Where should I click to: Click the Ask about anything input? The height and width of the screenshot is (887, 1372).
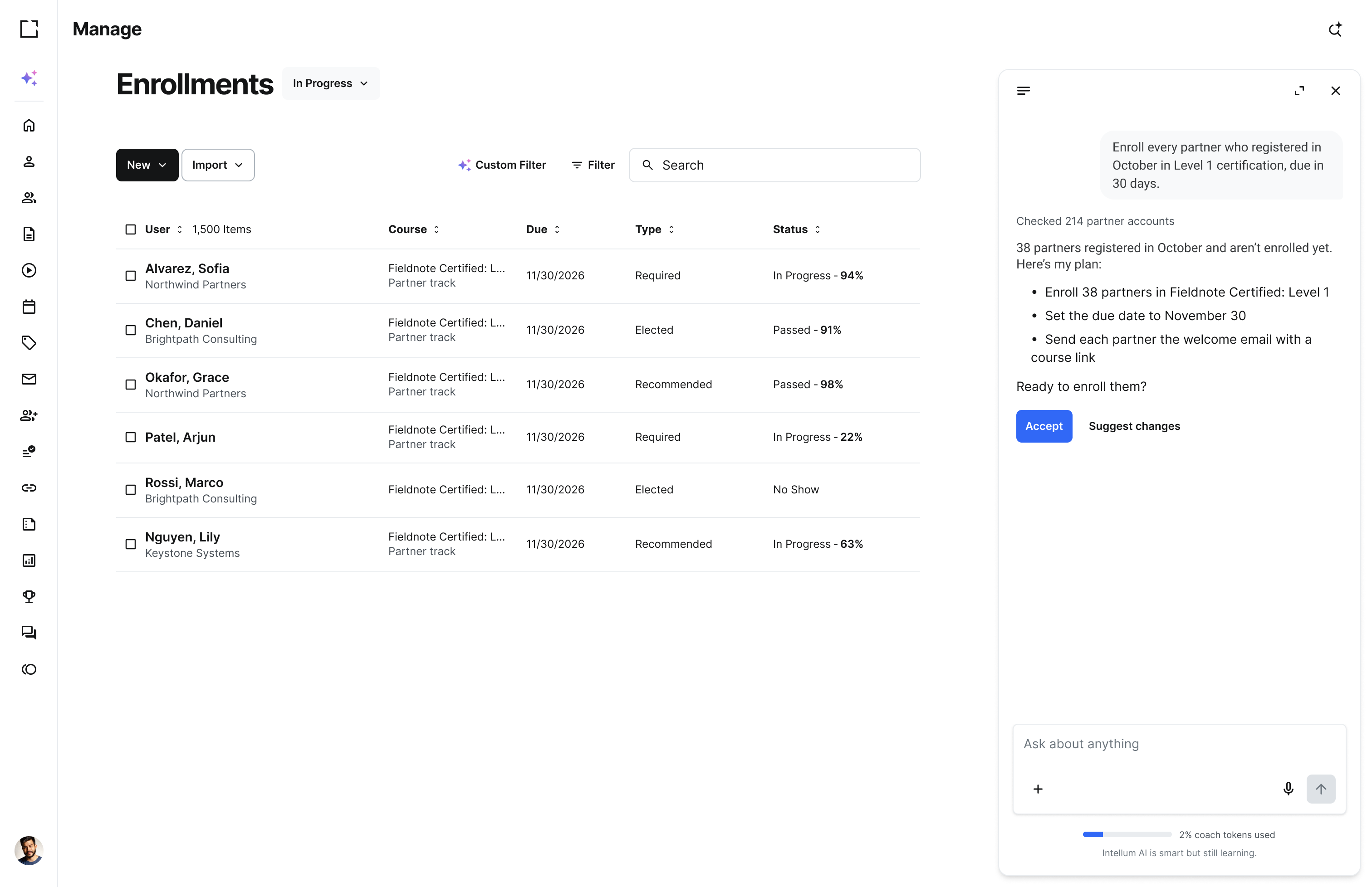1179,744
